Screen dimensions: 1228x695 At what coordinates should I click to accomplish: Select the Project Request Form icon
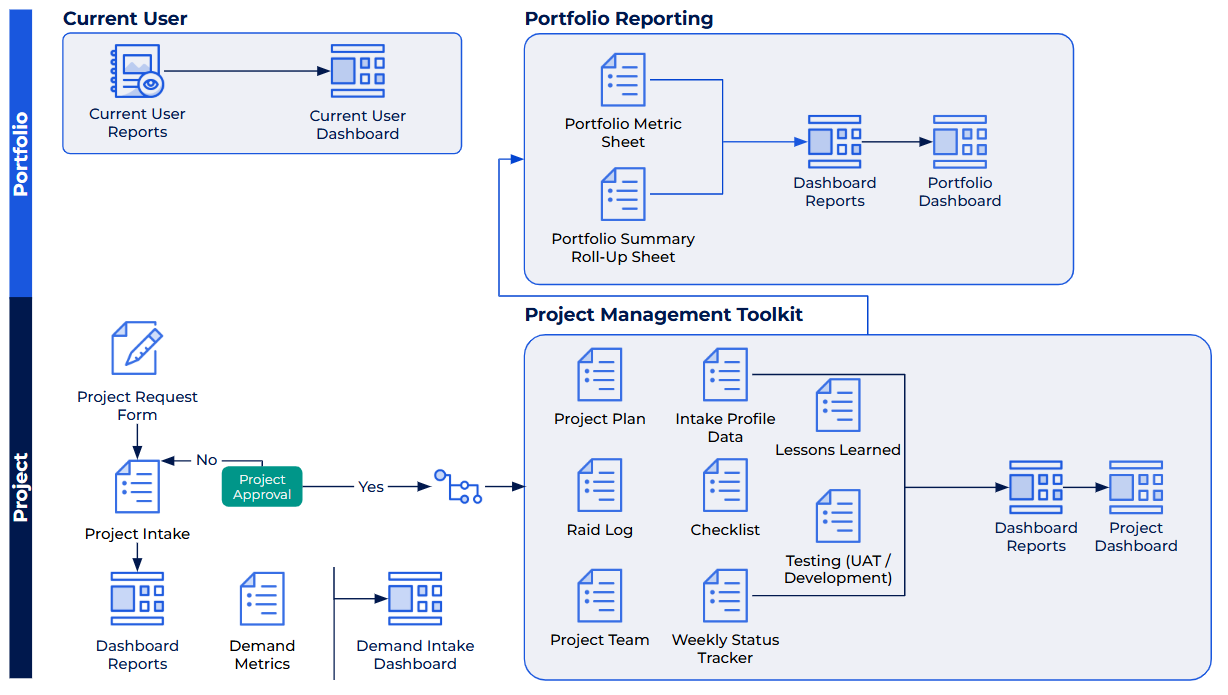click(x=137, y=348)
